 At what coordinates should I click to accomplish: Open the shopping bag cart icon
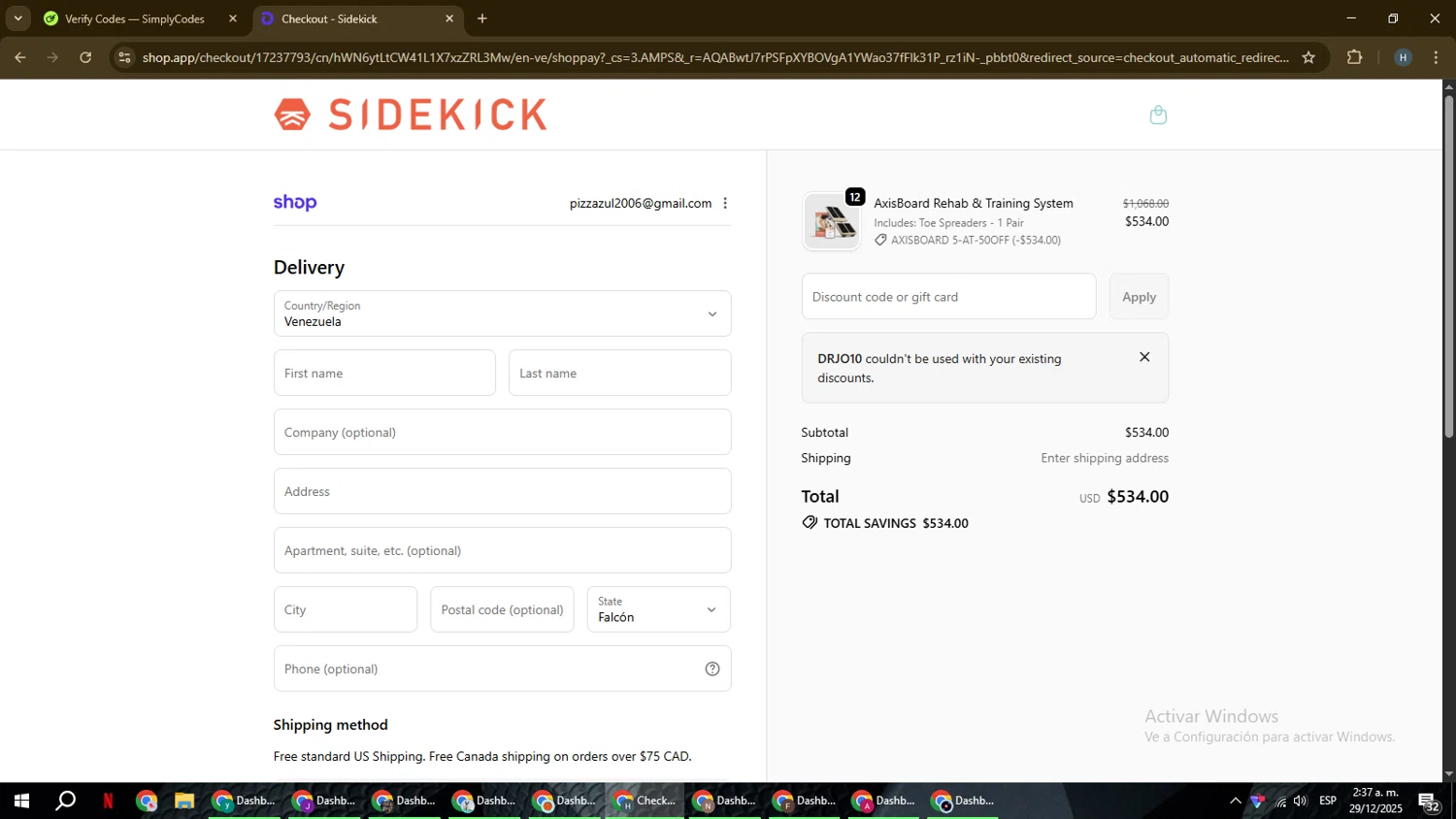(1158, 115)
